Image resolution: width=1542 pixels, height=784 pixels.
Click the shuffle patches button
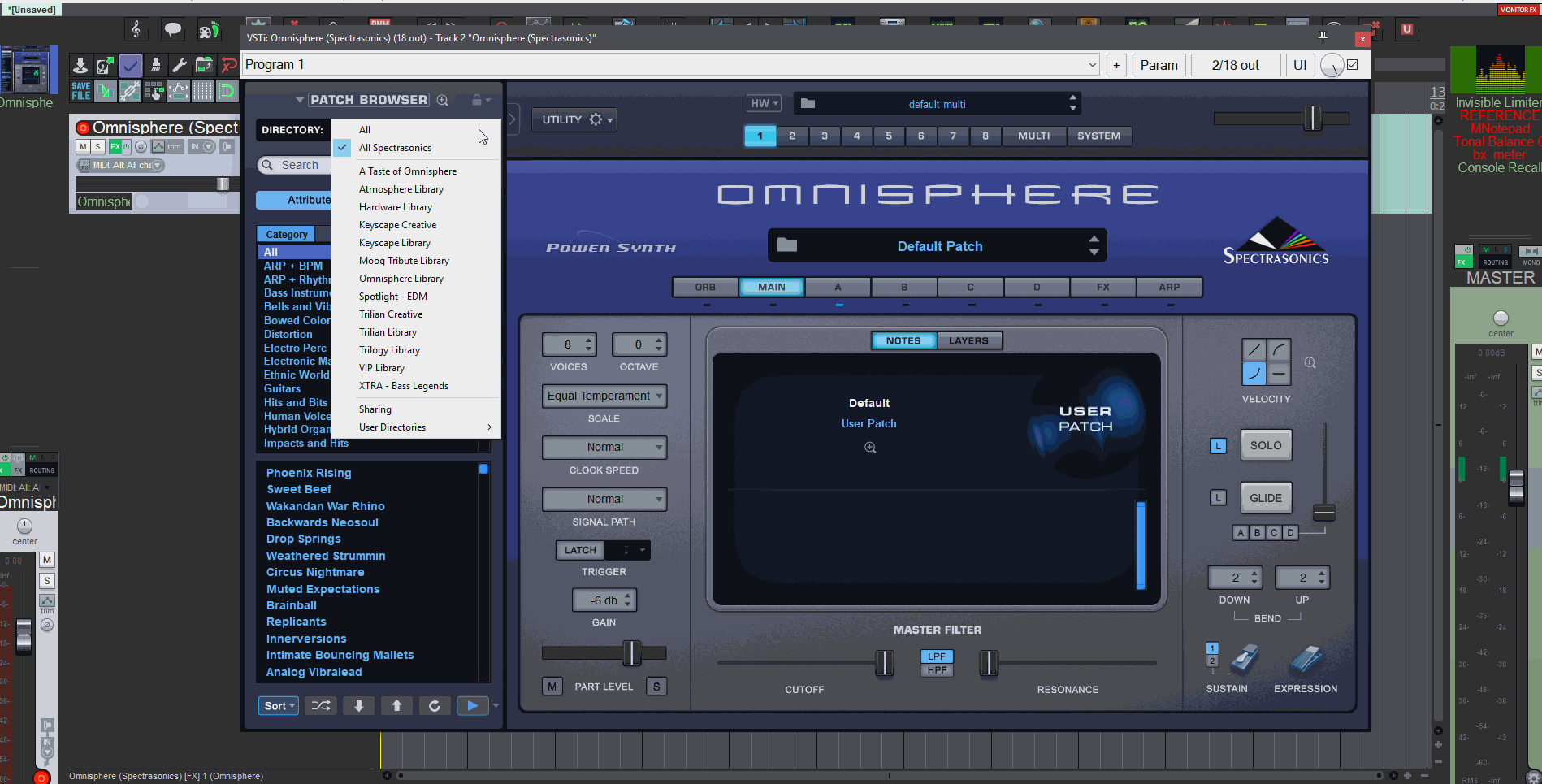click(321, 706)
